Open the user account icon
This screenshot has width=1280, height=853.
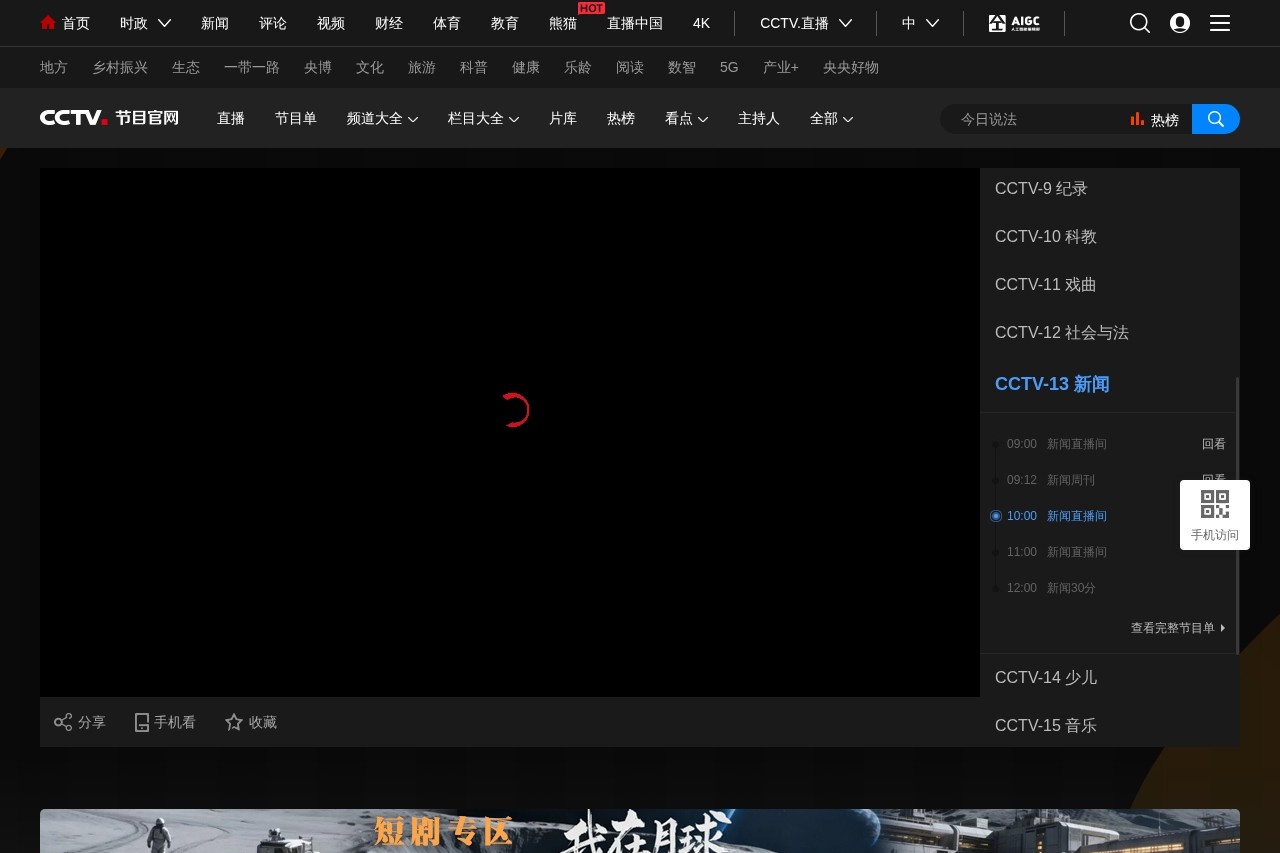point(1180,23)
